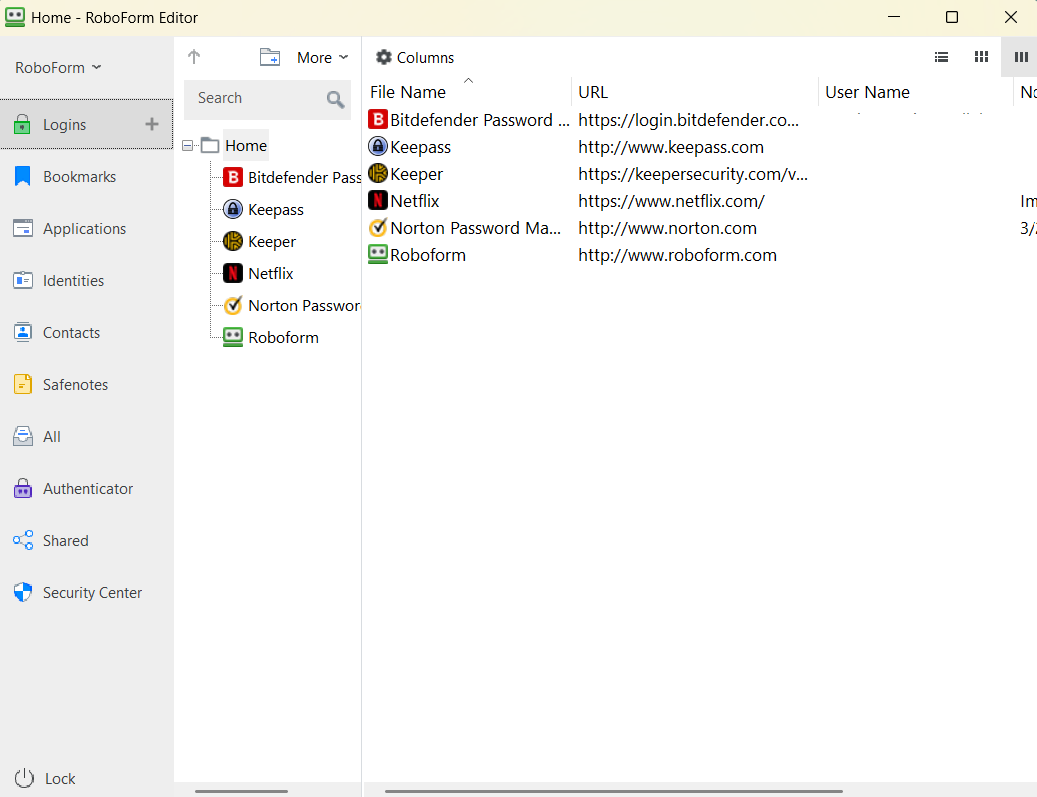Open the RoboForm dropdown menu
Screen dimensions: 1037x797
click(x=58, y=67)
